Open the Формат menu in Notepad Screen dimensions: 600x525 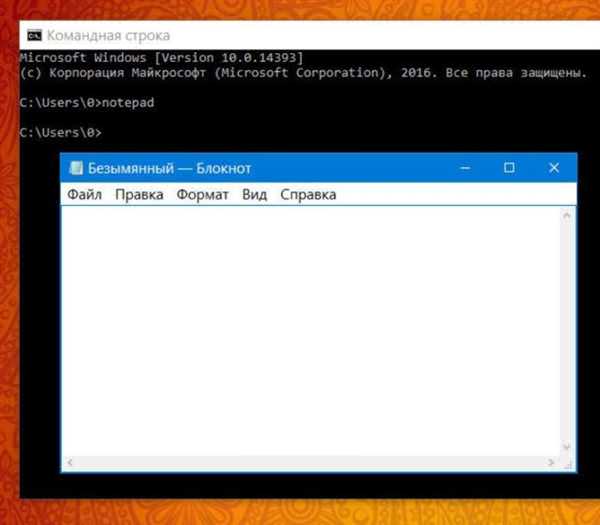coord(202,195)
